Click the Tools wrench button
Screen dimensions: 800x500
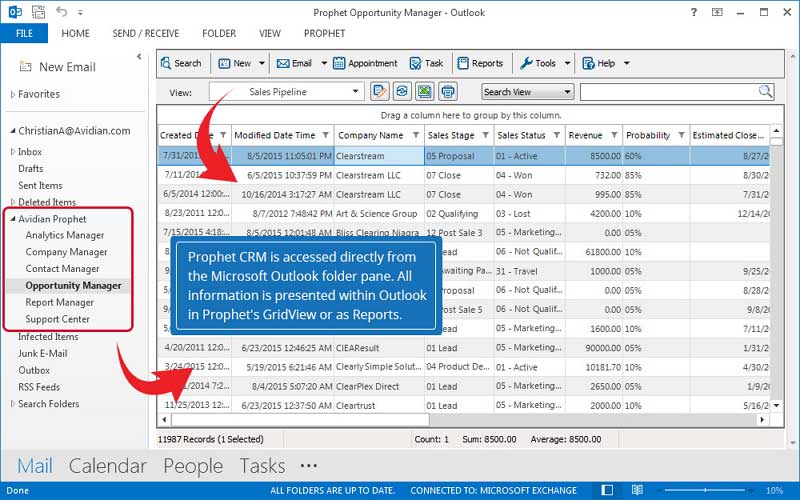538,63
